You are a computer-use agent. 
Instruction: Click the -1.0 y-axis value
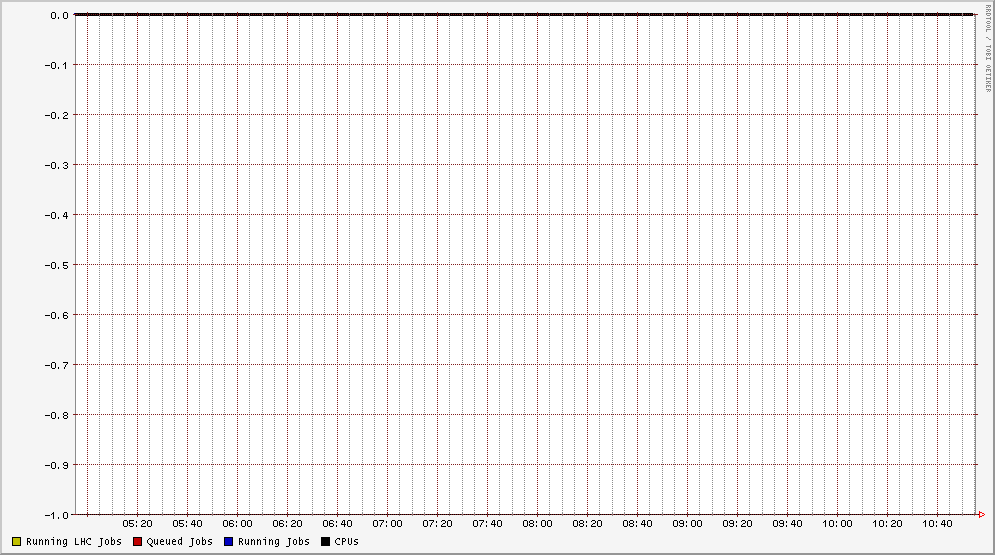(x=56, y=515)
